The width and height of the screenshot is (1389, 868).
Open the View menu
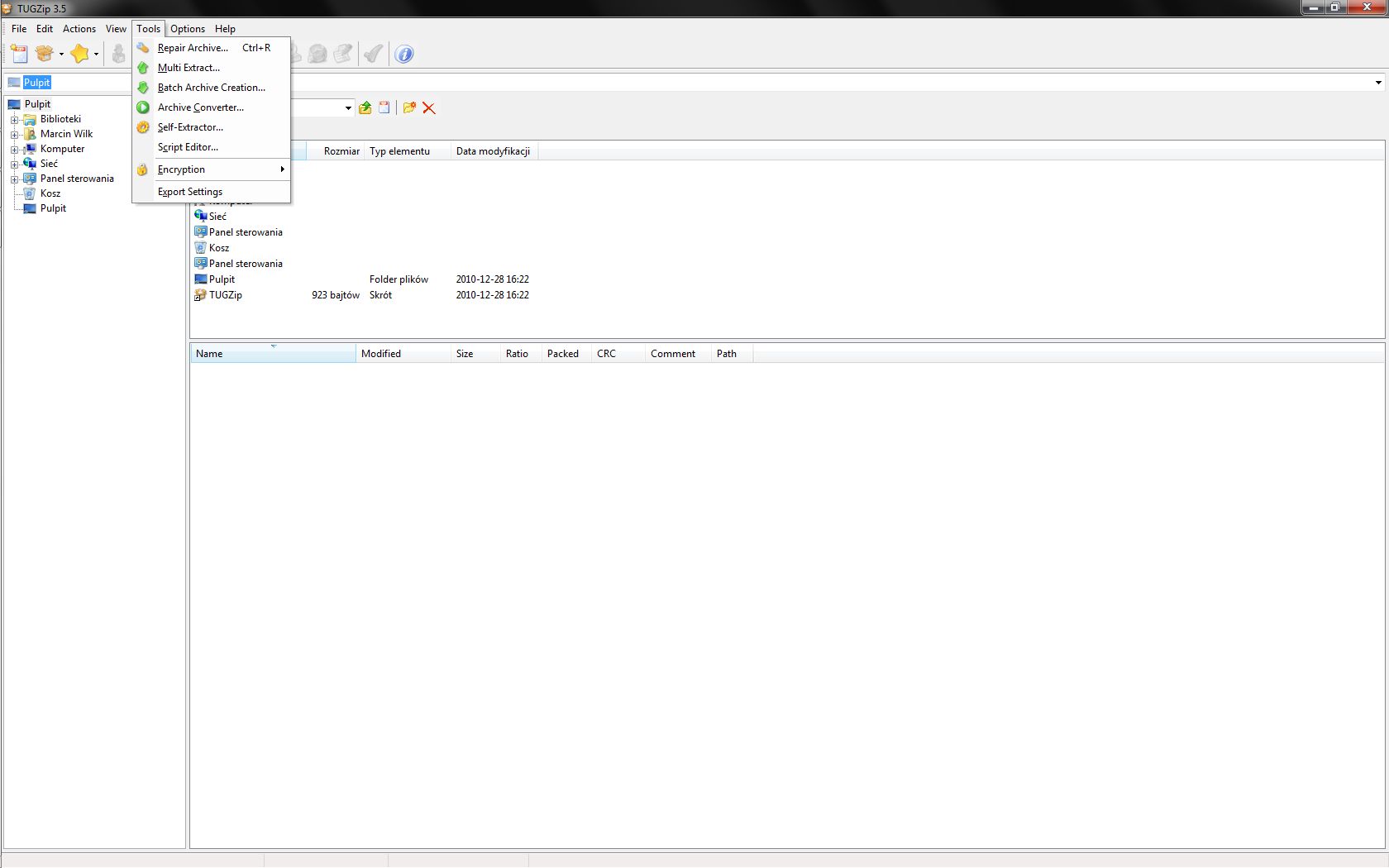116,28
